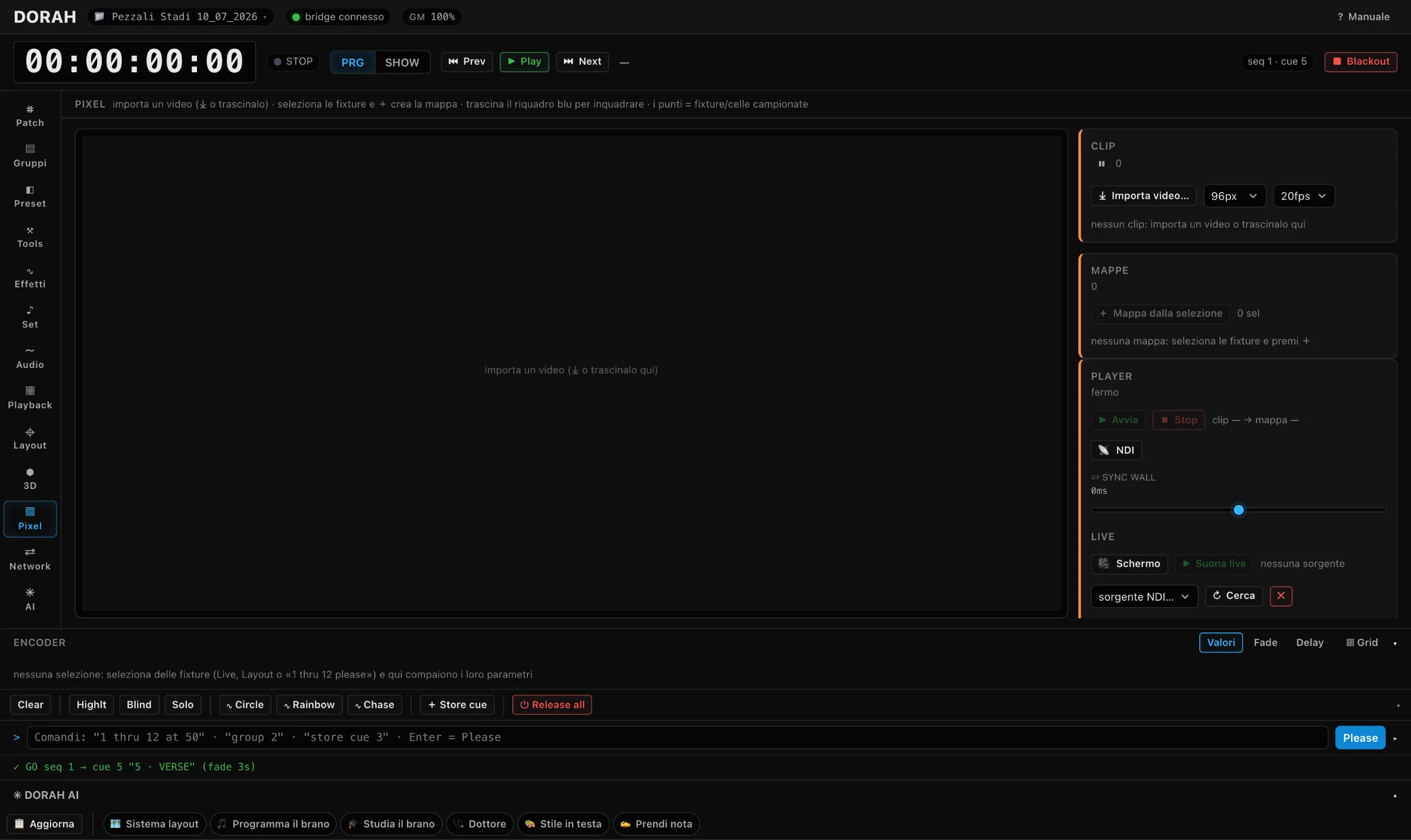This screenshot has height=840, width=1411.
Task: Click Mappa dalla selezione plus button
Action: (1161, 313)
